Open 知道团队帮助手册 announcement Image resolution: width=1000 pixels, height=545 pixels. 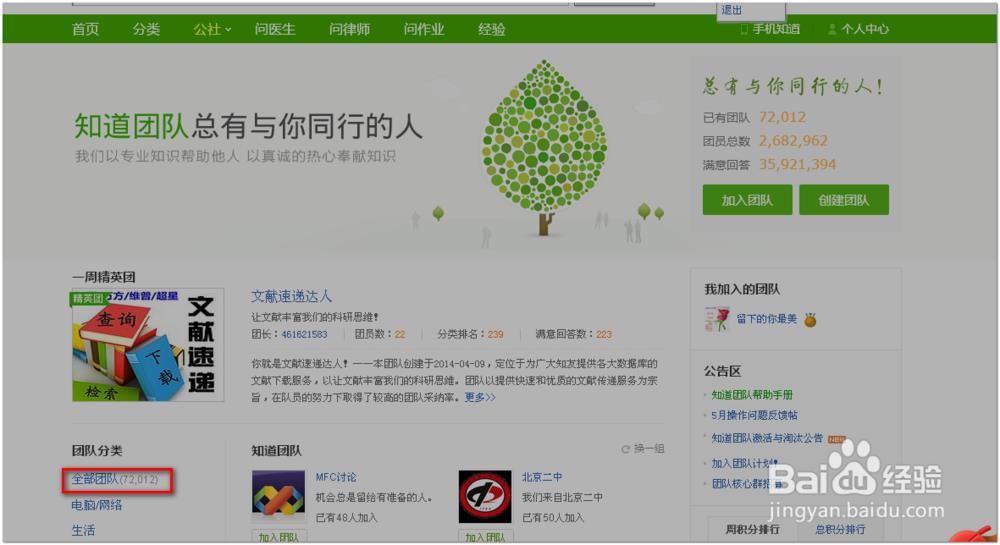(752, 395)
